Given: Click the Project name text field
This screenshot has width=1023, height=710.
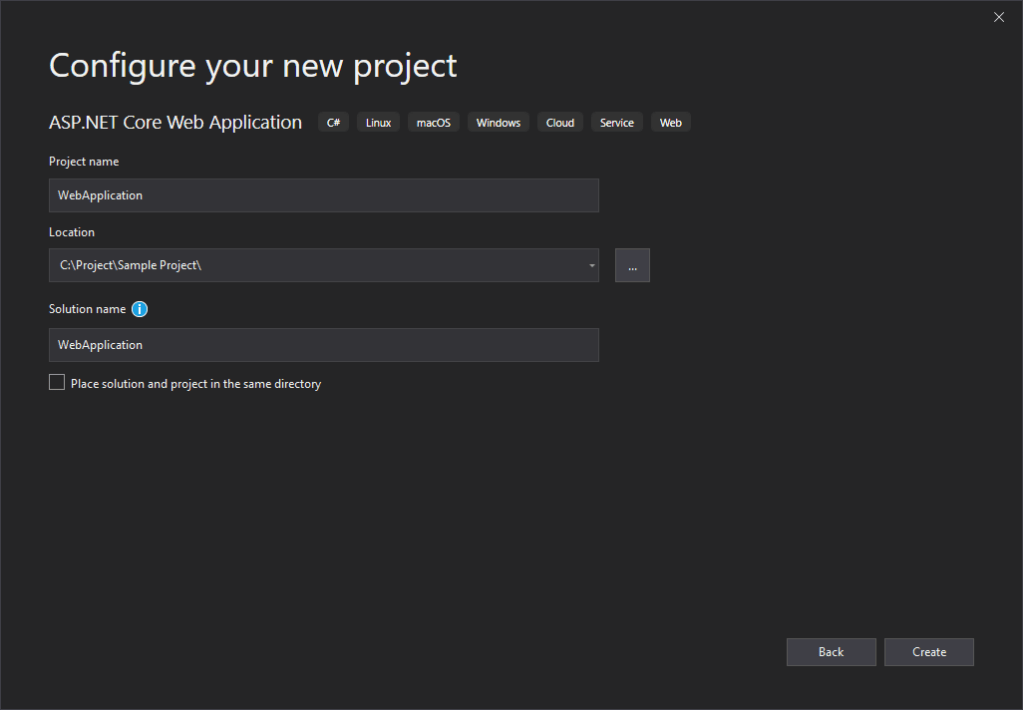Looking at the screenshot, I should (x=323, y=195).
